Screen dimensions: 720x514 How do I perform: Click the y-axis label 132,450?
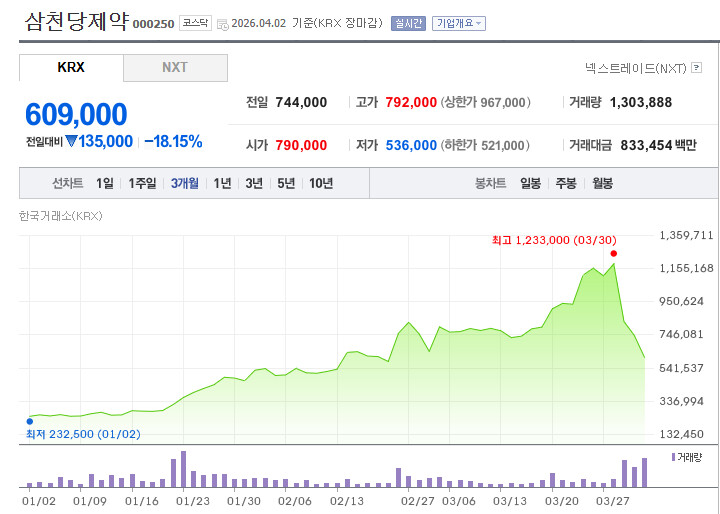[x=682, y=434]
